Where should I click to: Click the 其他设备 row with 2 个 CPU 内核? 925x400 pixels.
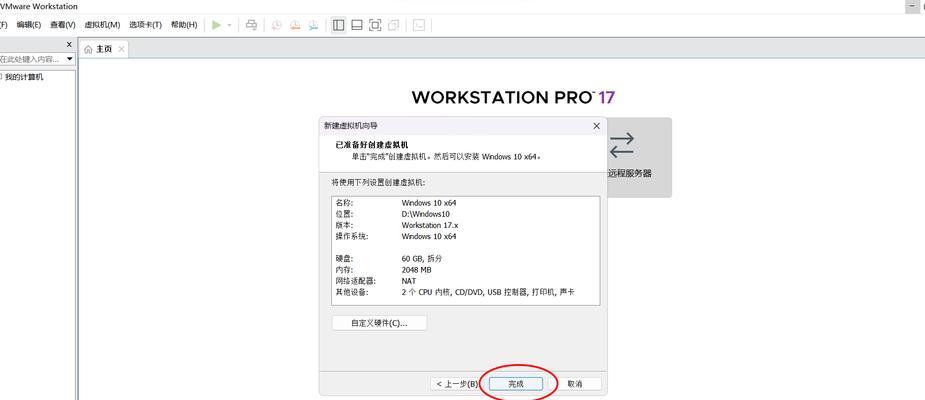click(455, 292)
